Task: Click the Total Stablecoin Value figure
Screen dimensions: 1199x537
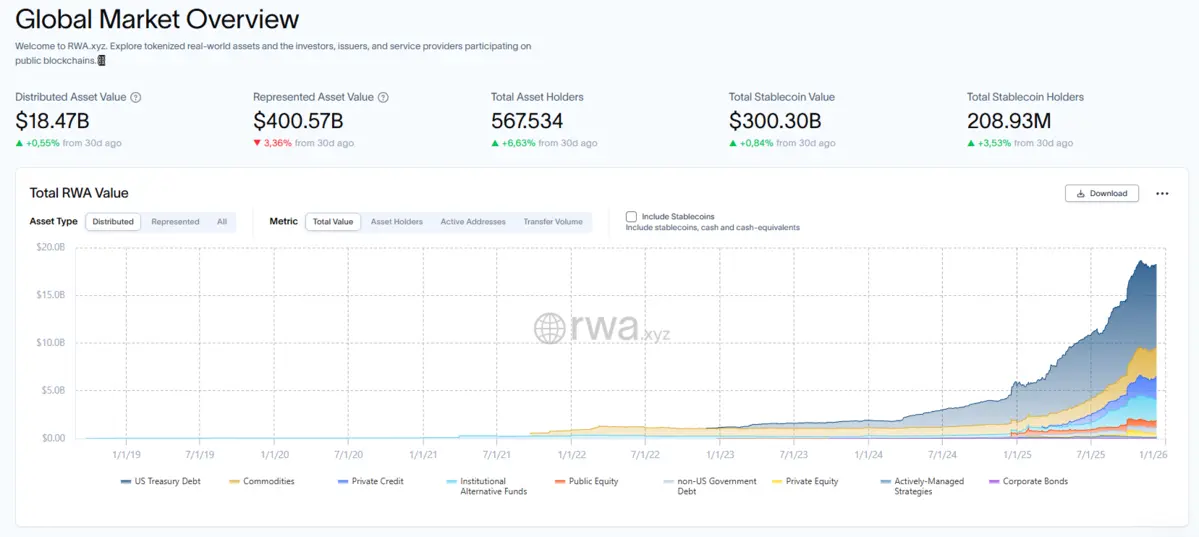Action: pyautogui.click(x=775, y=121)
